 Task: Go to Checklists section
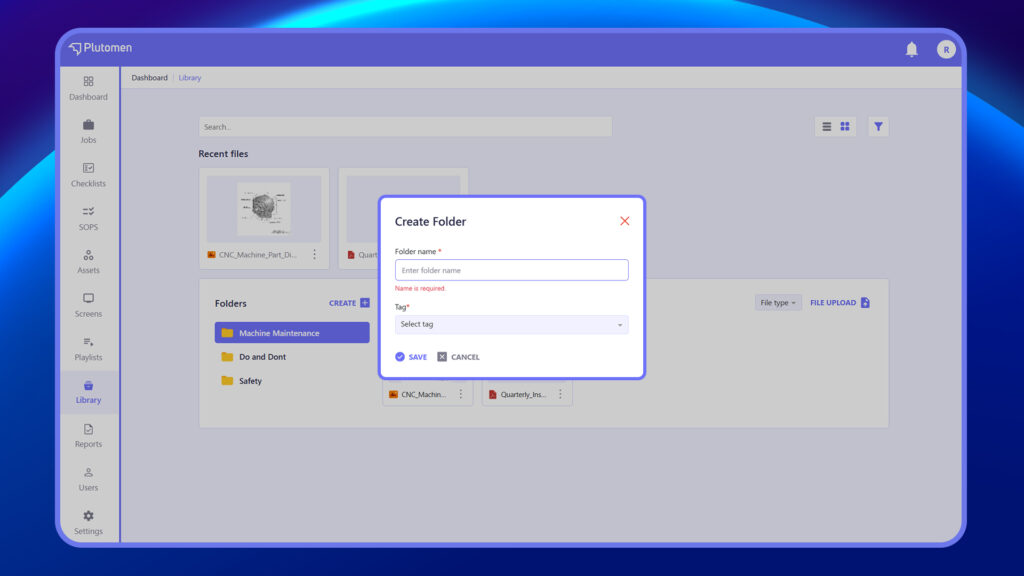pos(88,175)
